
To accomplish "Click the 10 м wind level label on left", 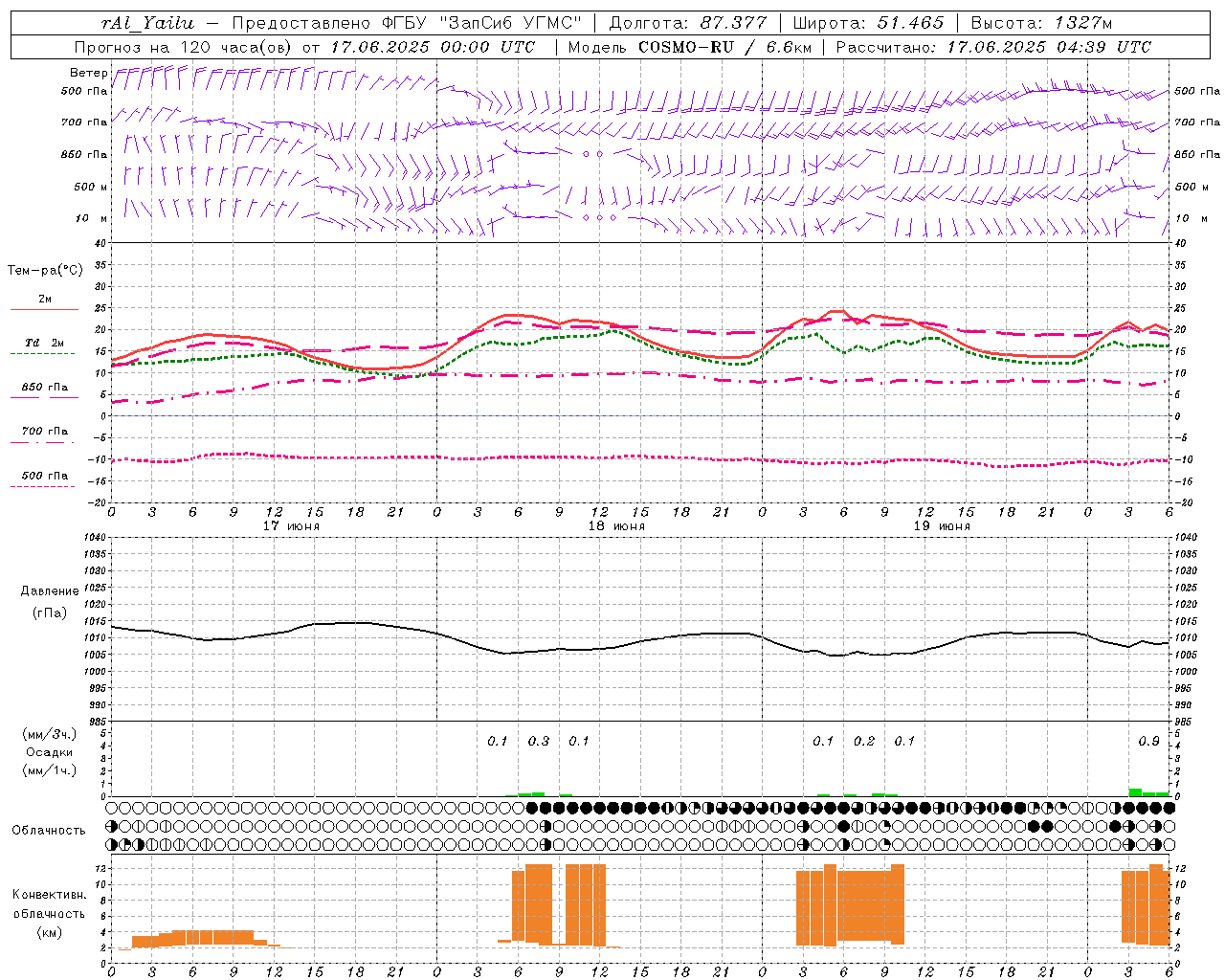I will (92, 219).
